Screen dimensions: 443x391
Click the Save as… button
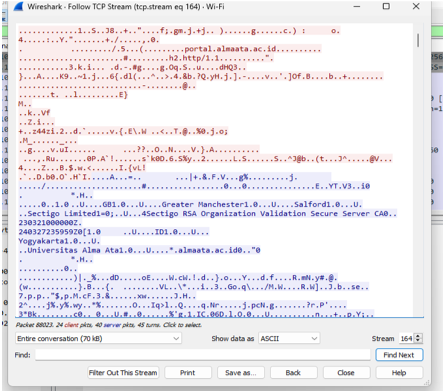click(x=241, y=373)
